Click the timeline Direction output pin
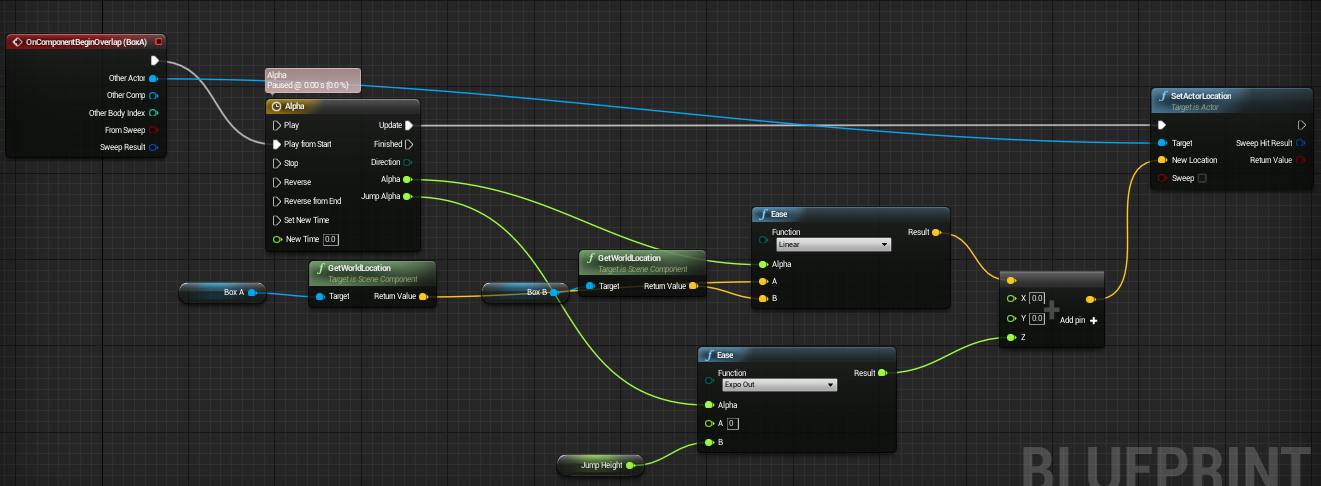The height and width of the screenshot is (486, 1321). click(x=408, y=162)
